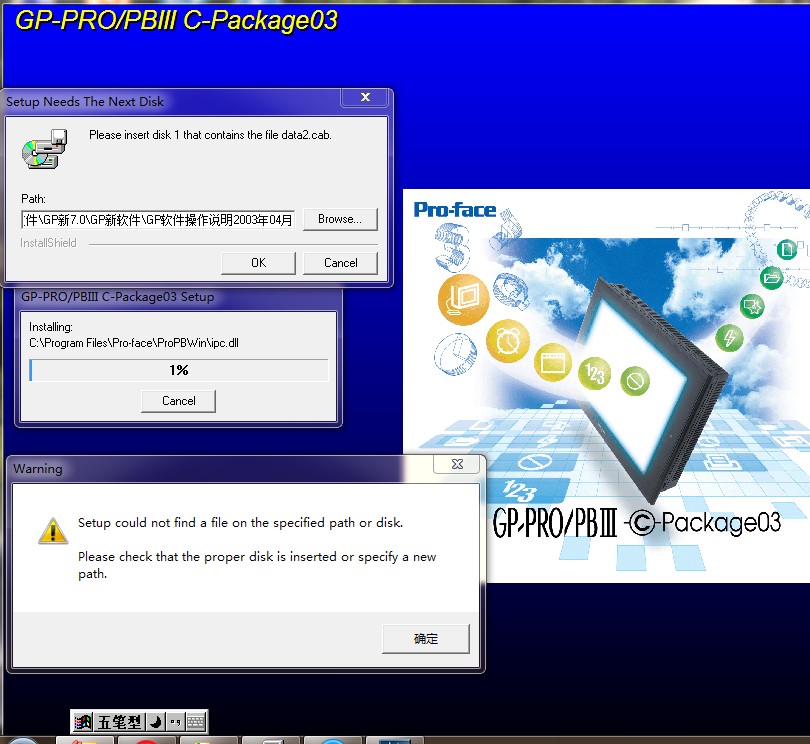The image size is (810, 744).
Task: Click Cancel in the next disk dialog
Action: (x=340, y=263)
